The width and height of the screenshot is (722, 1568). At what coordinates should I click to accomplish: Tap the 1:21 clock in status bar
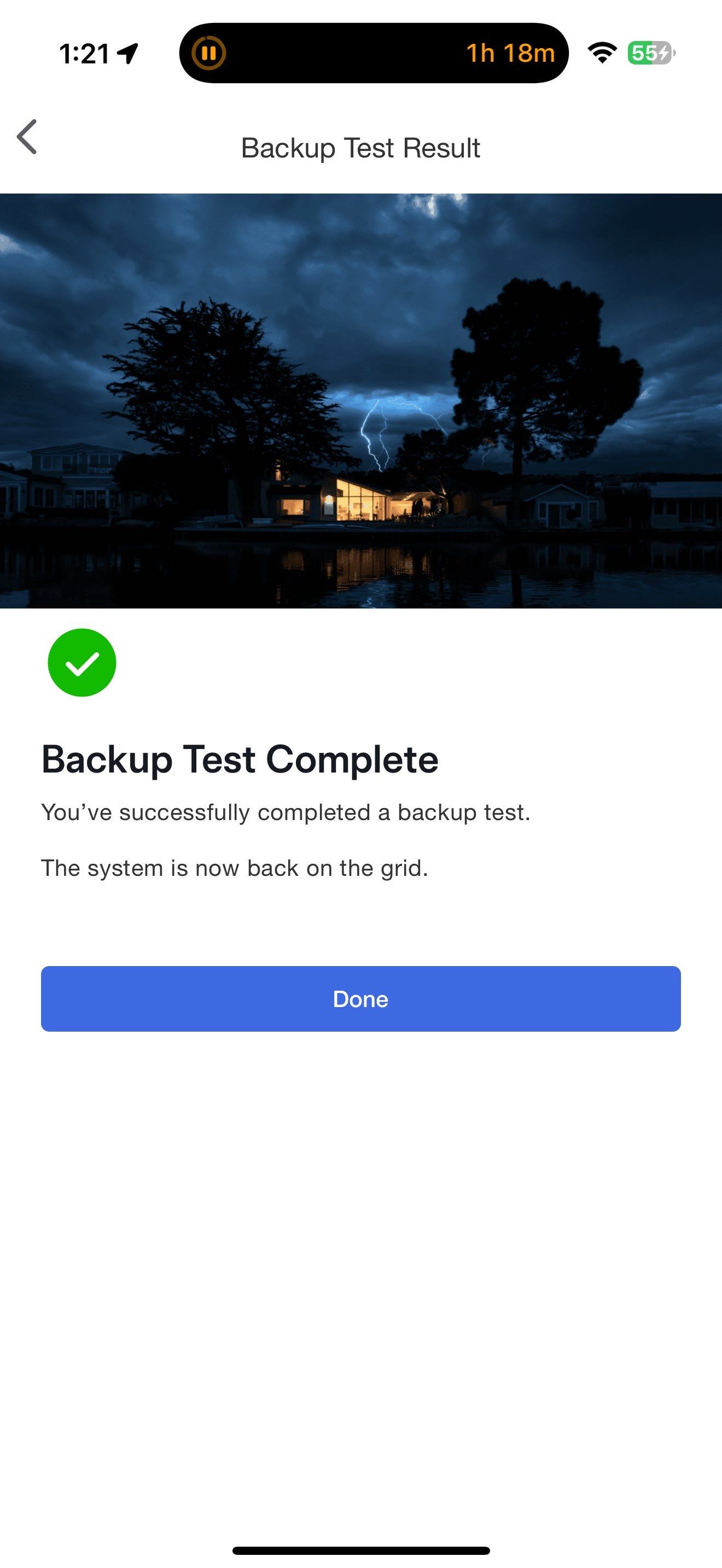pyautogui.click(x=84, y=54)
